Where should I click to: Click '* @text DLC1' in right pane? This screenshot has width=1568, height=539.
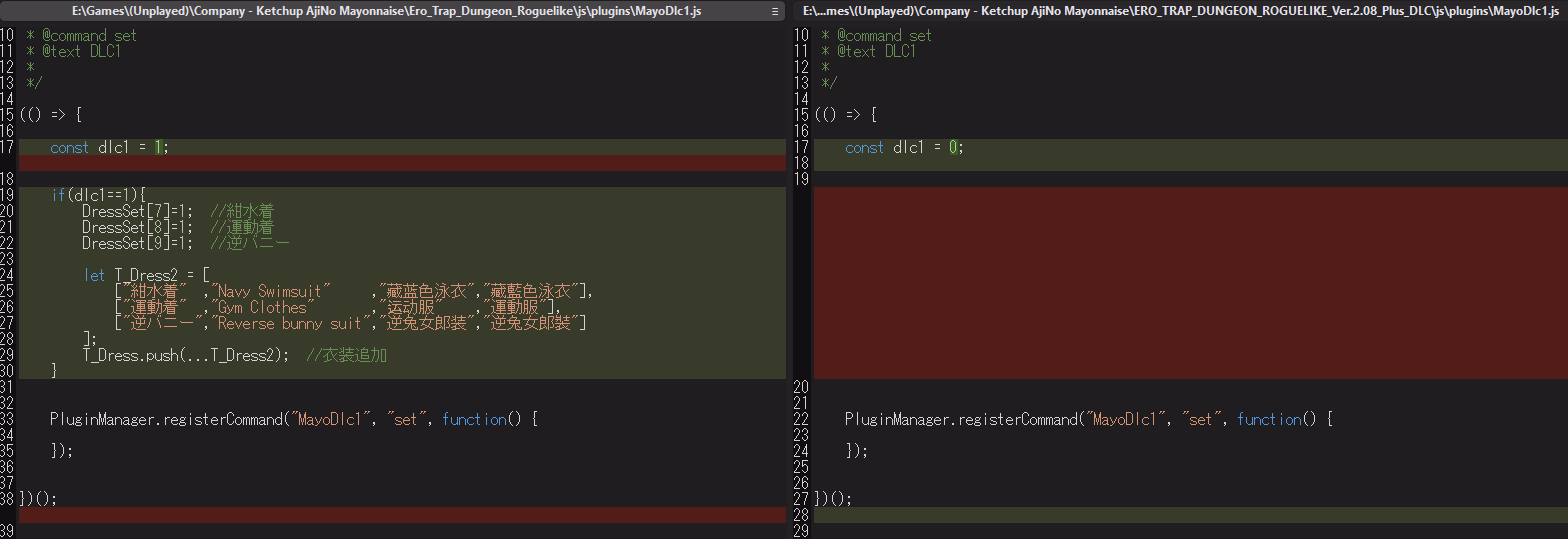click(868, 51)
